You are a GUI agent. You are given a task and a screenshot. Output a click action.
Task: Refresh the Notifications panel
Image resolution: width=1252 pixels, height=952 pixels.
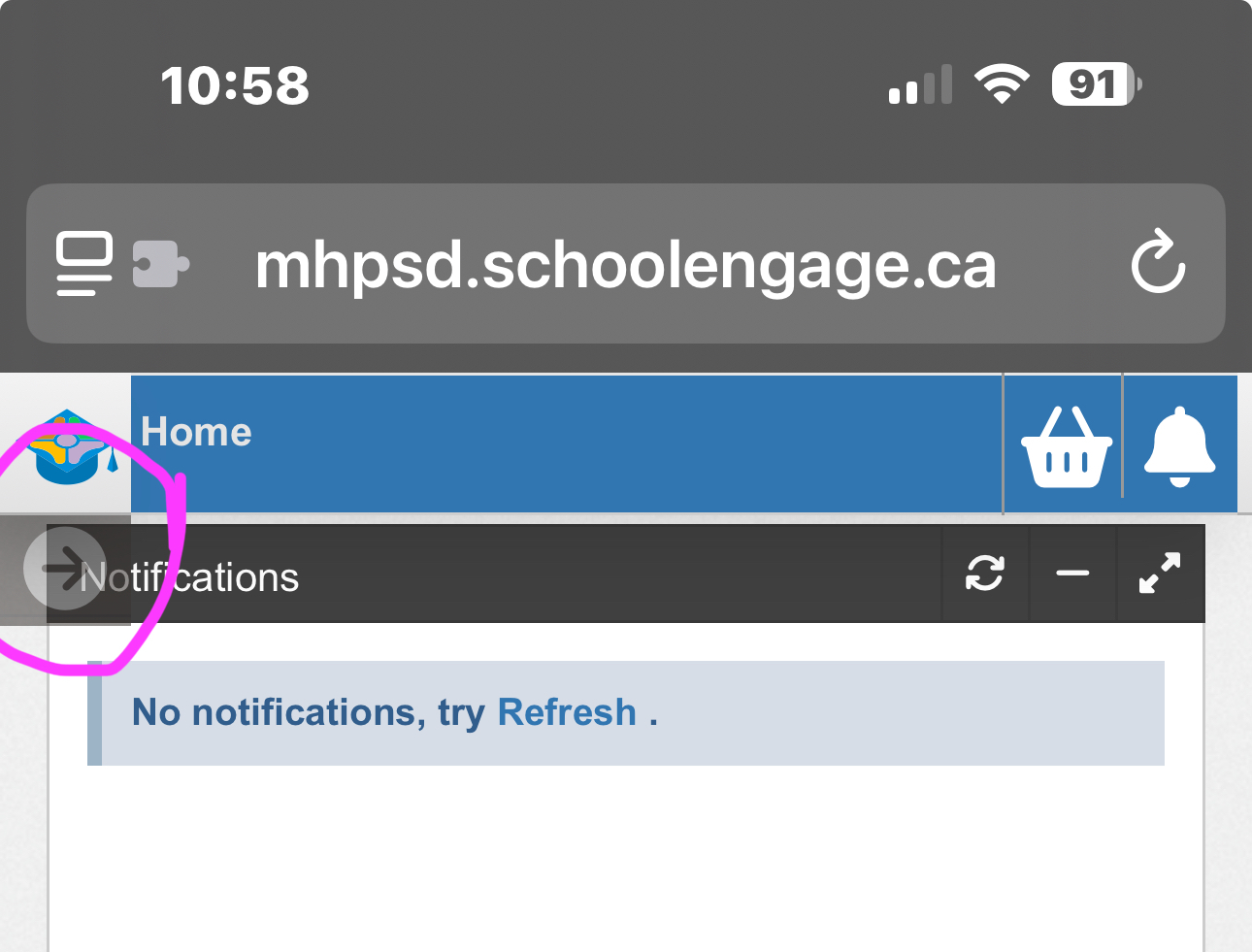(x=985, y=574)
